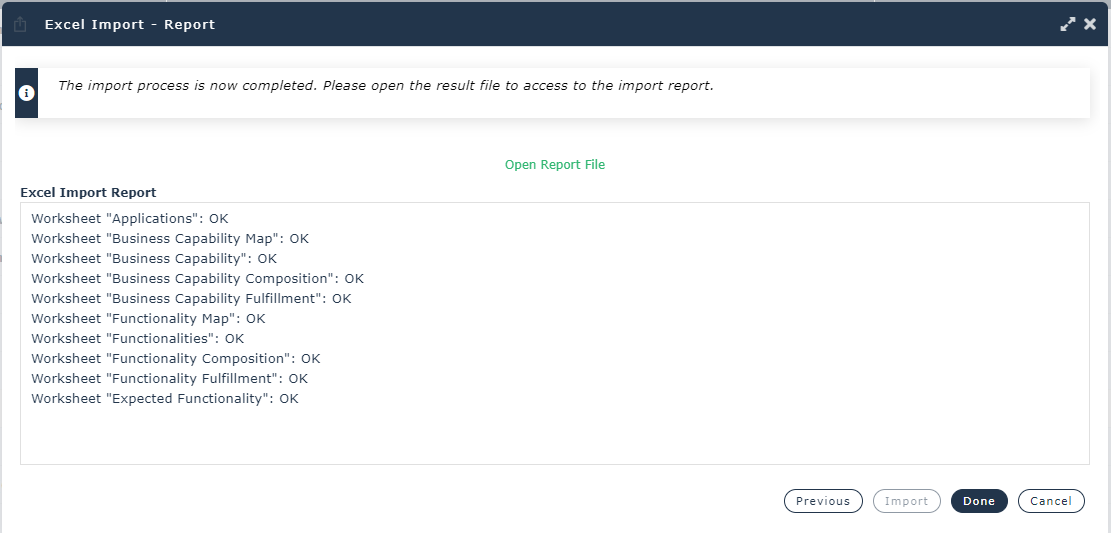Image resolution: width=1111 pixels, height=533 pixels.
Task: Open the Report File link
Action: [x=555, y=165]
